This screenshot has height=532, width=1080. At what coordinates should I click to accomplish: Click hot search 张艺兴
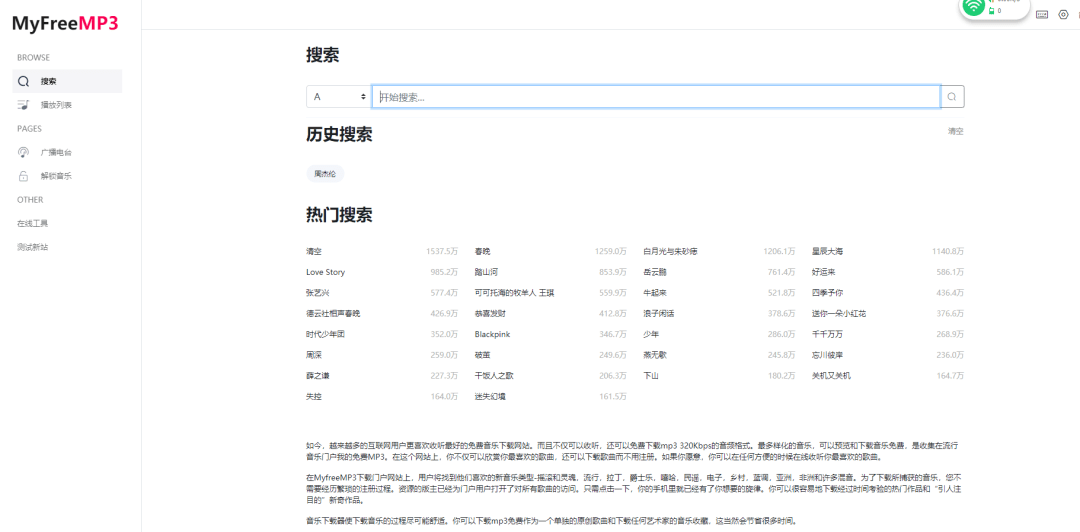coord(318,293)
